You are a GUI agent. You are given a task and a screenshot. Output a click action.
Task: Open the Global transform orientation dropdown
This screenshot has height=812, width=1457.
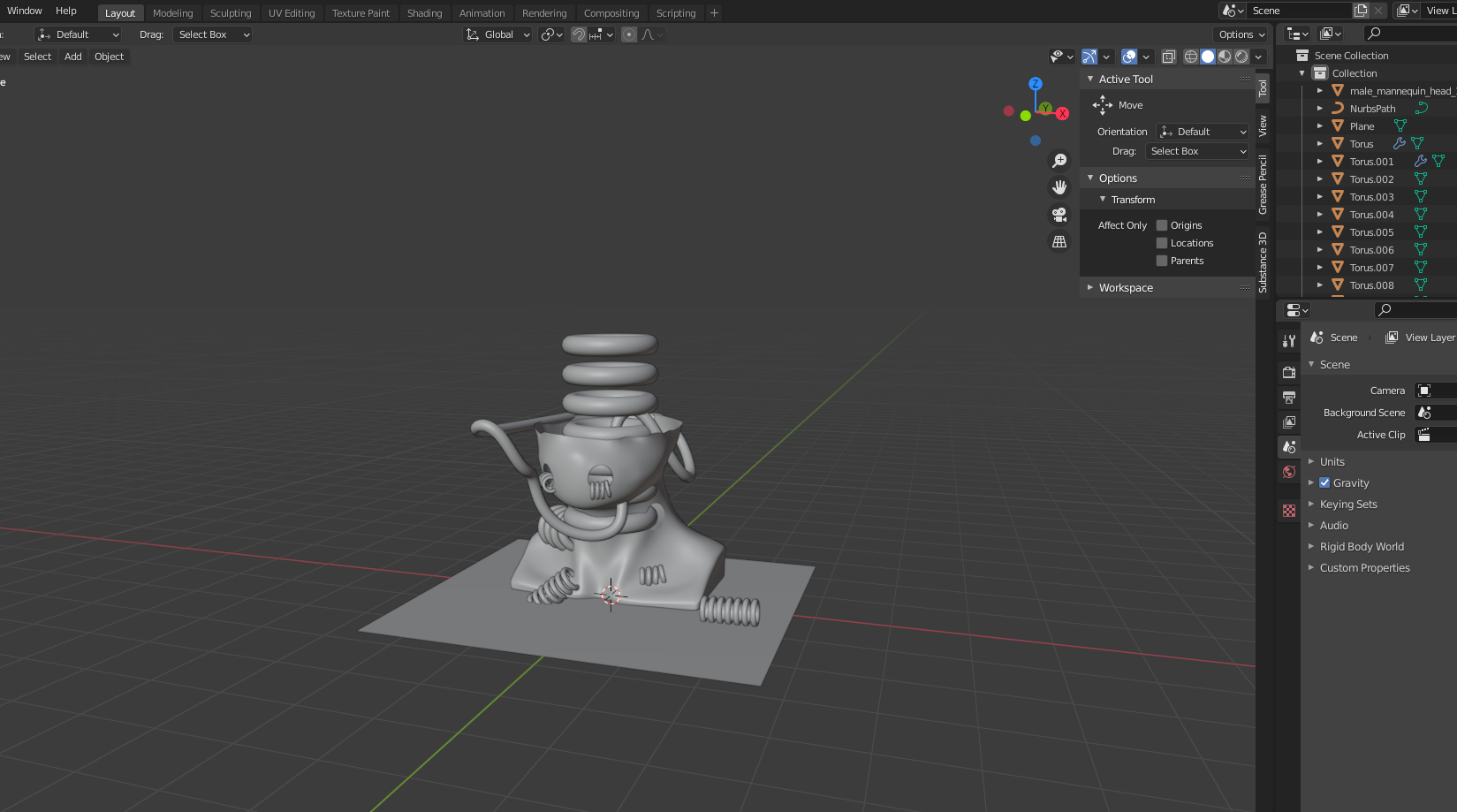pos(497,34)
